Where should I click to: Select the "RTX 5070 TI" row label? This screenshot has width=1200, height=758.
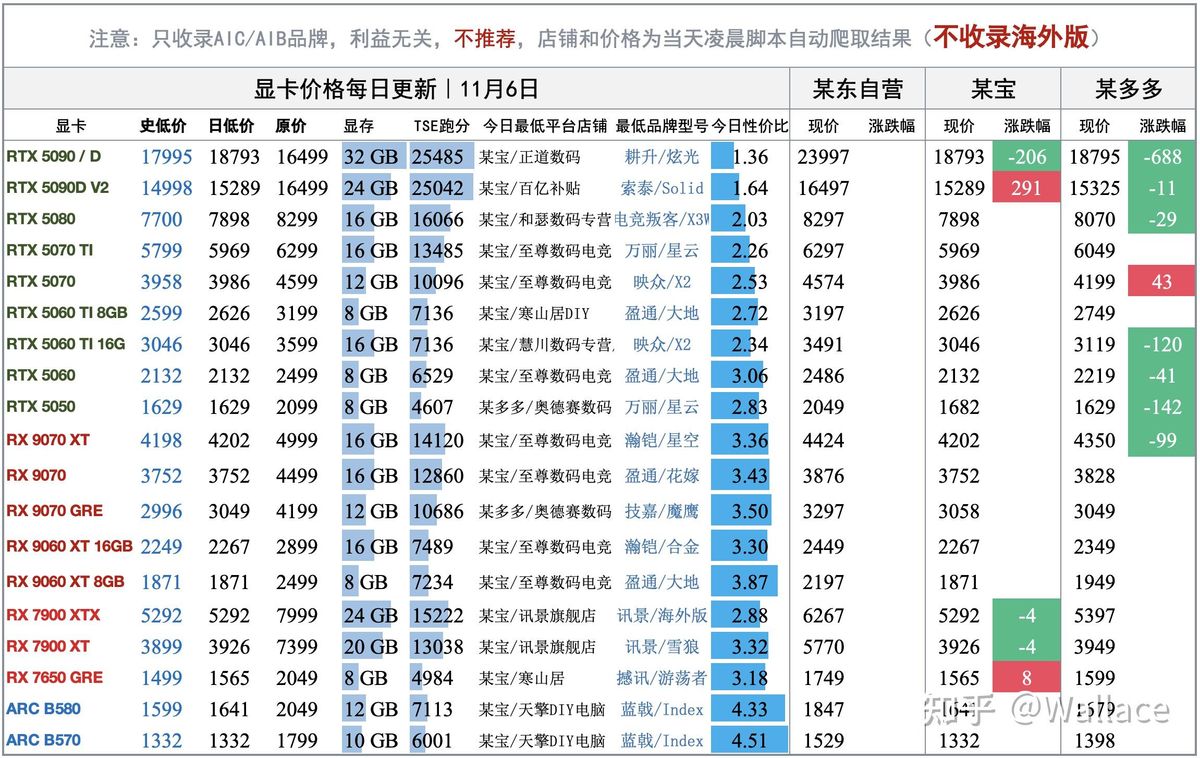[49, 250]
